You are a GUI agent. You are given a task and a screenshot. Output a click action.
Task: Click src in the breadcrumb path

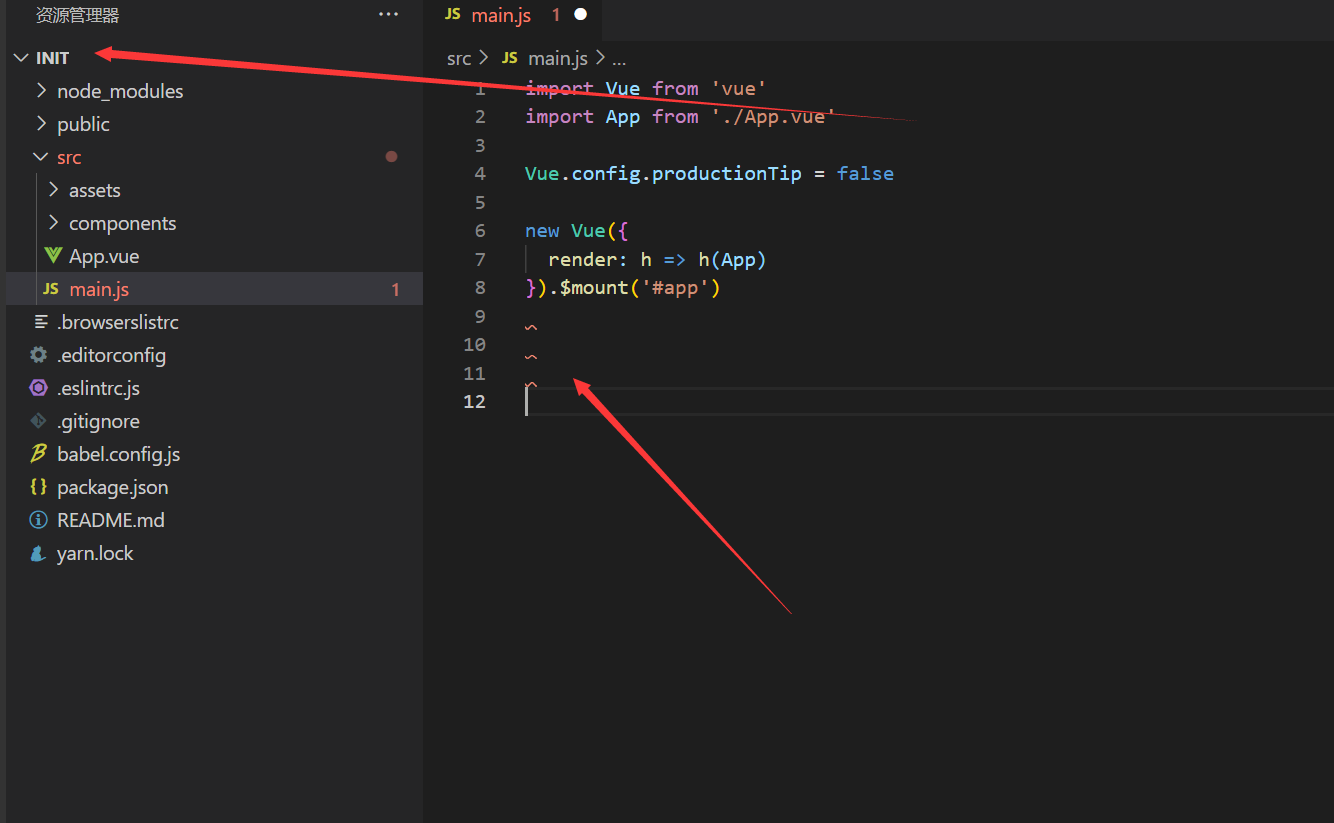(x=459, y=58)
